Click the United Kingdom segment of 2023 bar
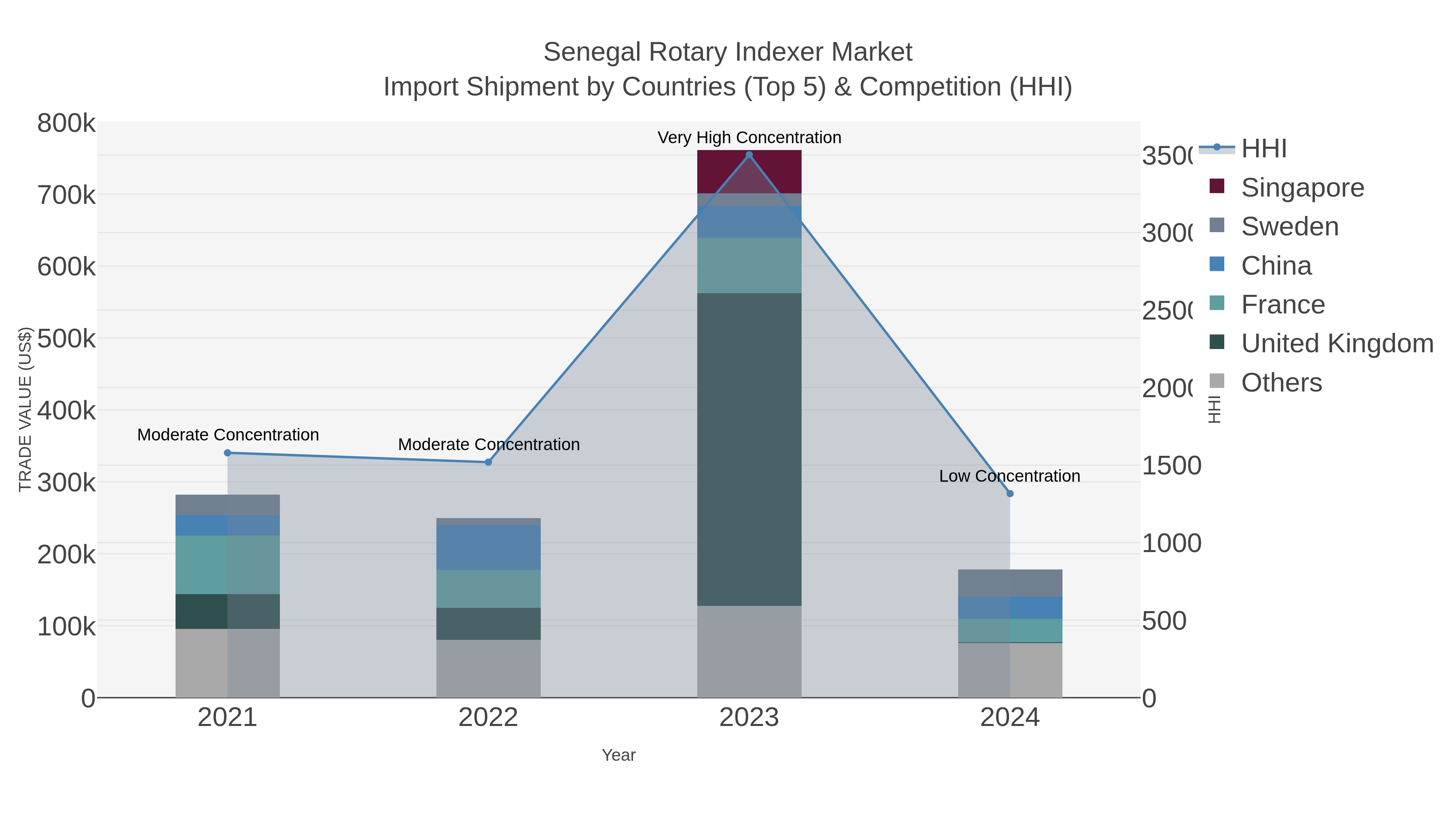The width and height of the screenshot is (1456, 819). click(749, 449)
